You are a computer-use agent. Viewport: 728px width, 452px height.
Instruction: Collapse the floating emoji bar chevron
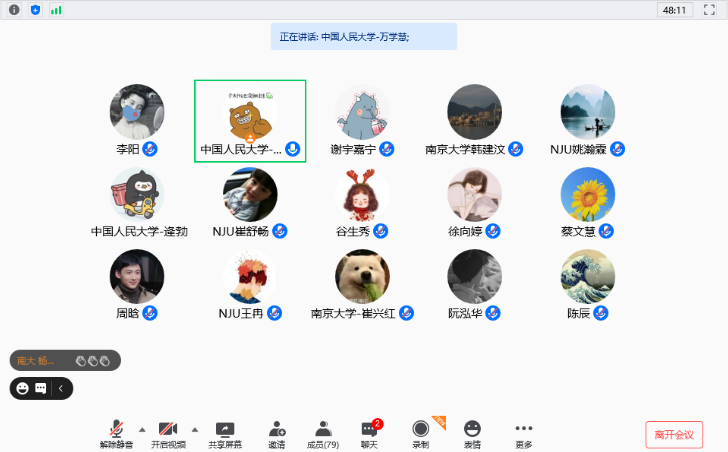(x=61, y=388)
